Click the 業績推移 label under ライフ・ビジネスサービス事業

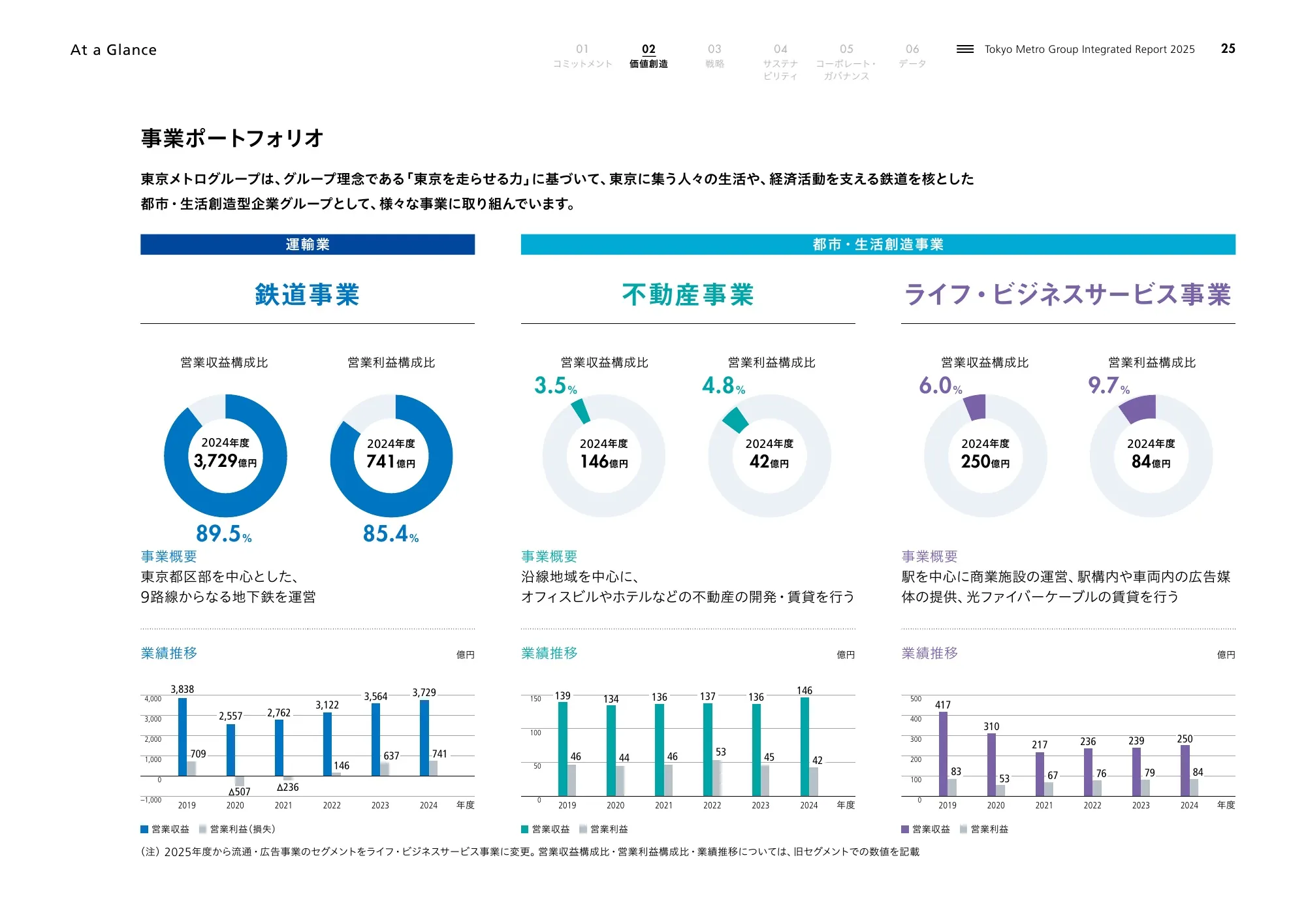pos(930,653)
